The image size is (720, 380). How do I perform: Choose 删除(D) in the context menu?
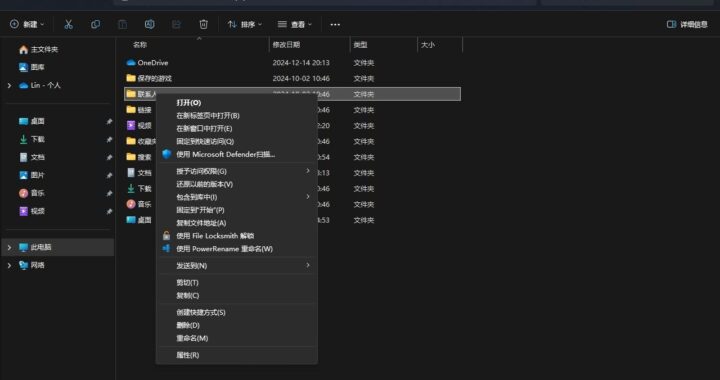(x=236, y=325)
